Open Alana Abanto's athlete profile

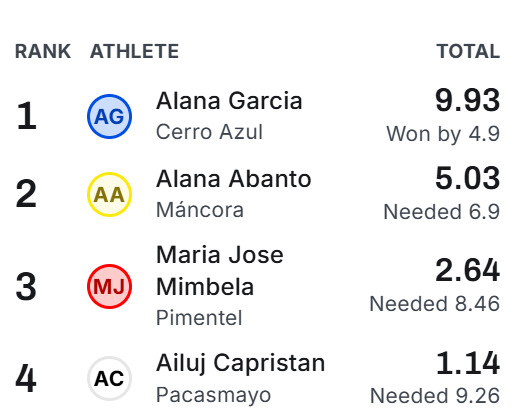coord(233,179)
